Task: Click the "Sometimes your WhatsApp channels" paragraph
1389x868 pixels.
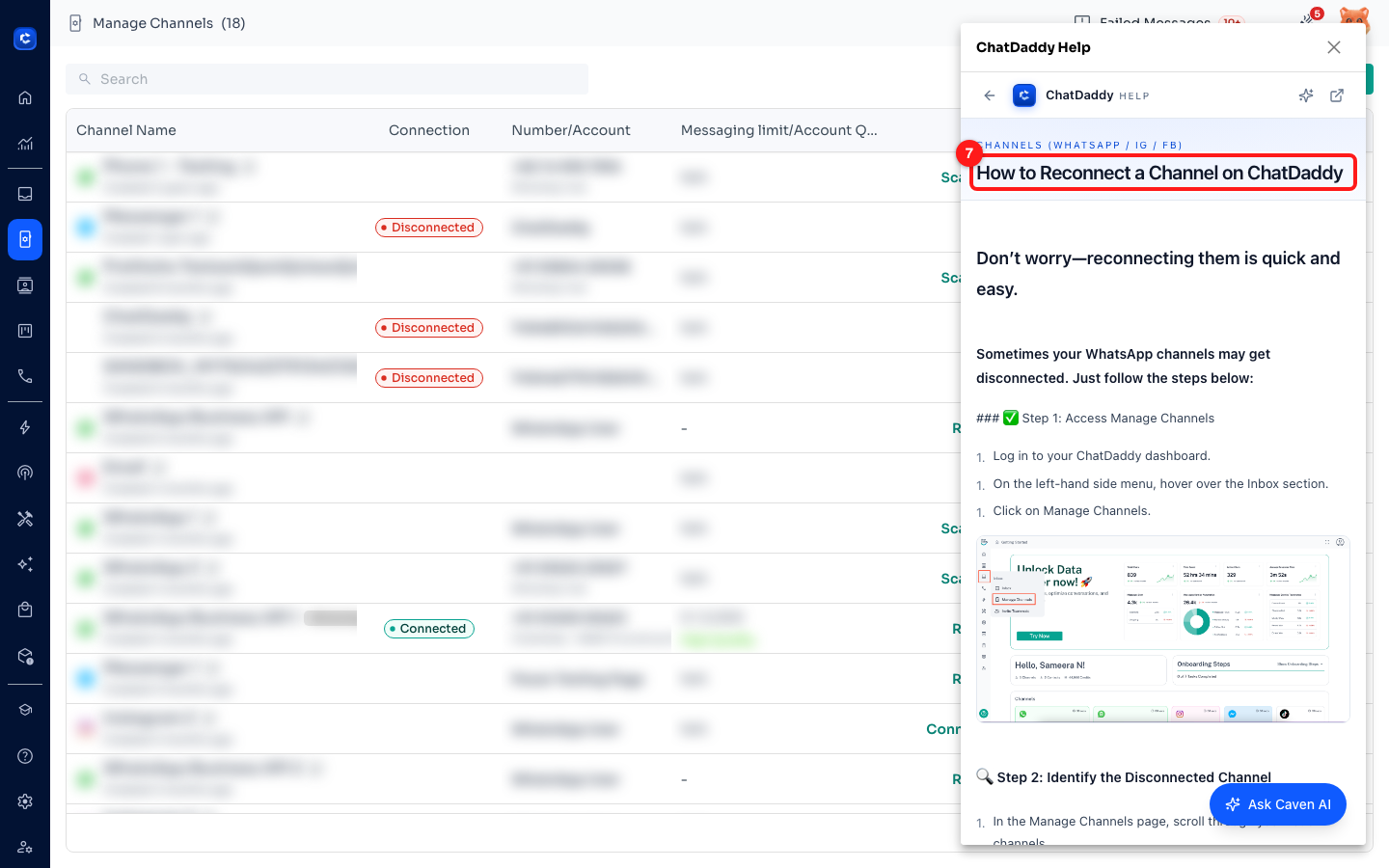Action: (x=1123, y=366)
